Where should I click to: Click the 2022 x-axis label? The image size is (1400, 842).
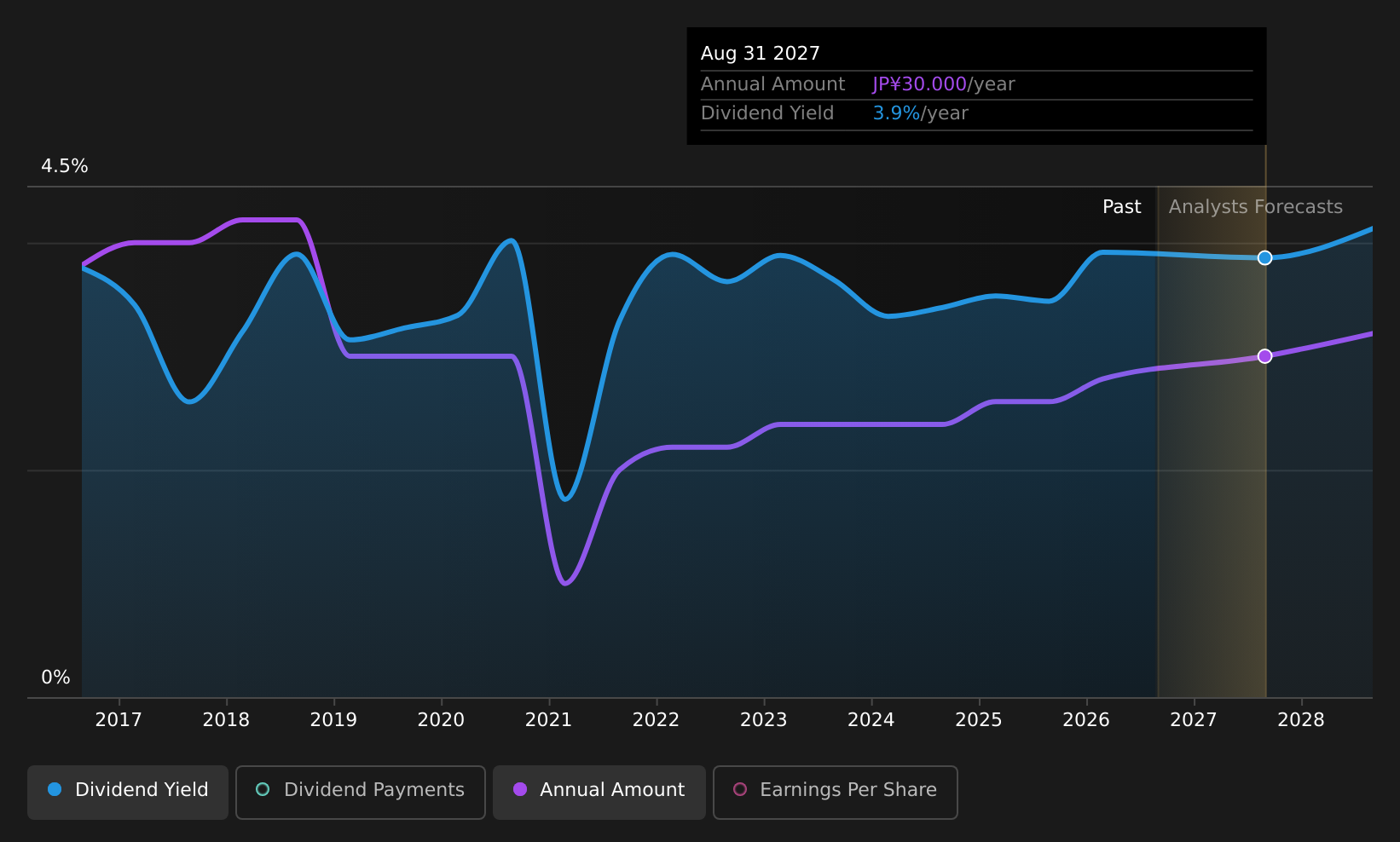[656, 720]
